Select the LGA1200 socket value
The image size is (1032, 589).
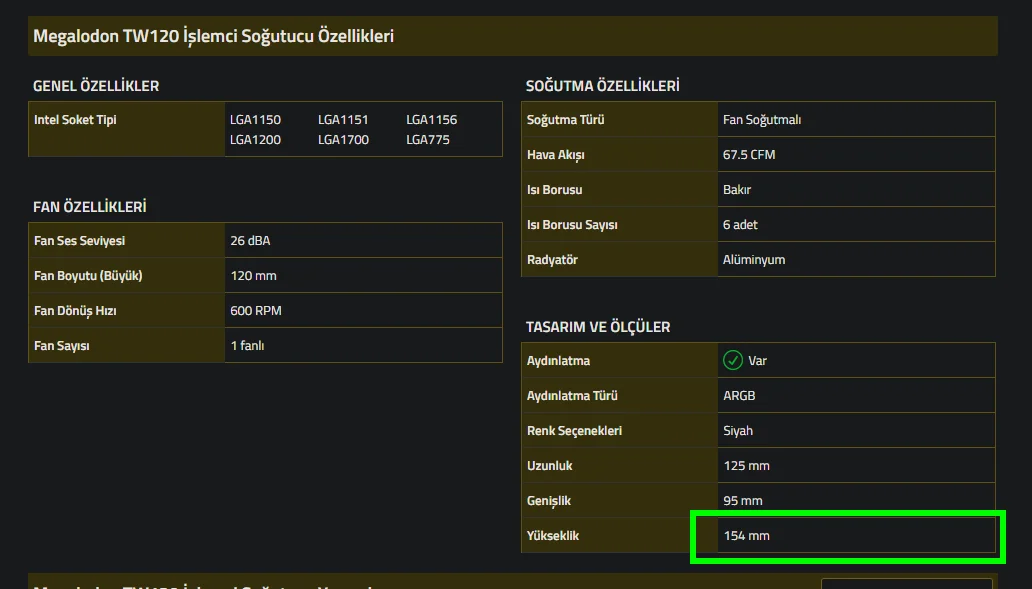point(255,140)
